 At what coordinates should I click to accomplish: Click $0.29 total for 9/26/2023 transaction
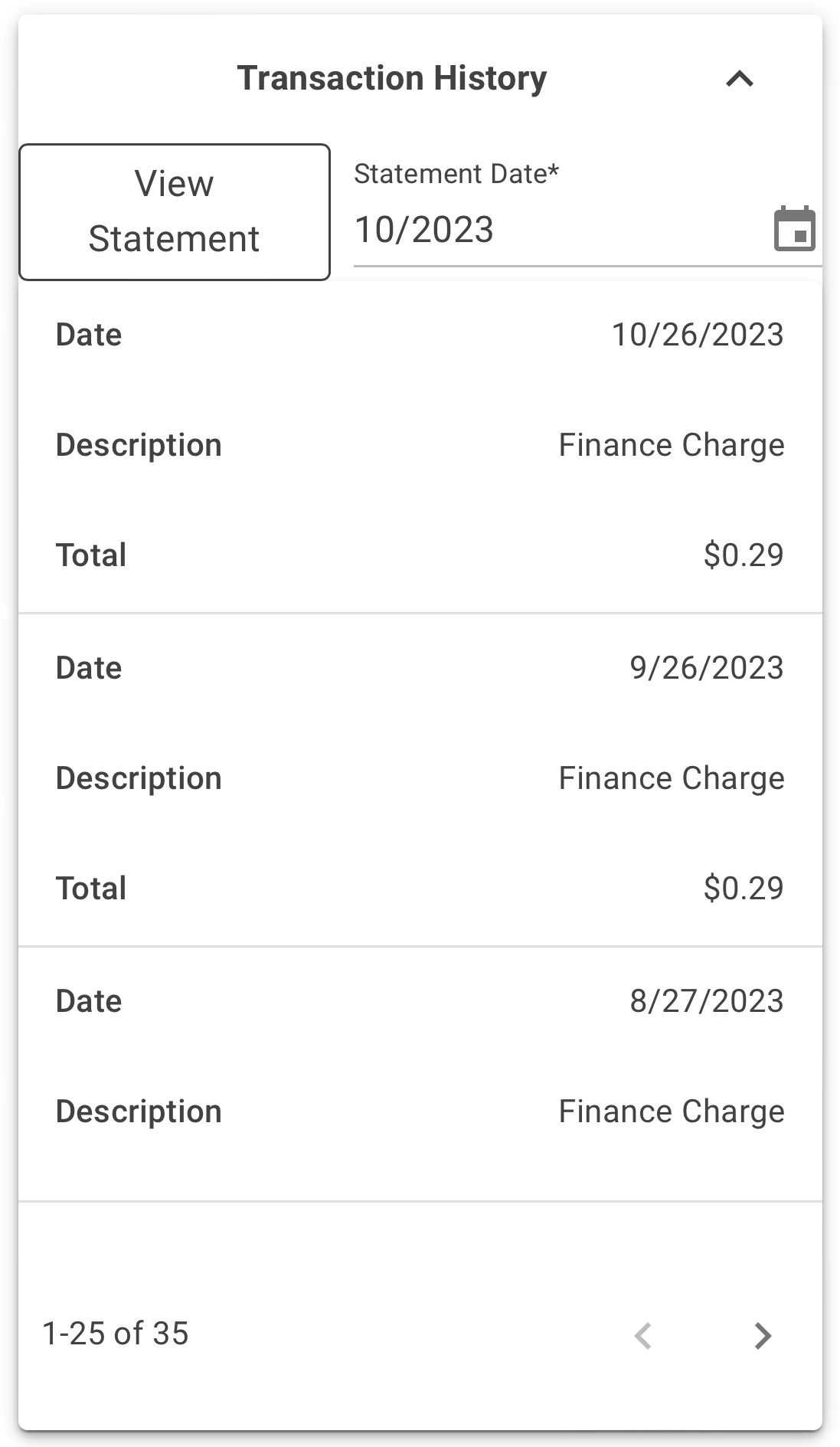pyautogui.click(x=743, y=889)
